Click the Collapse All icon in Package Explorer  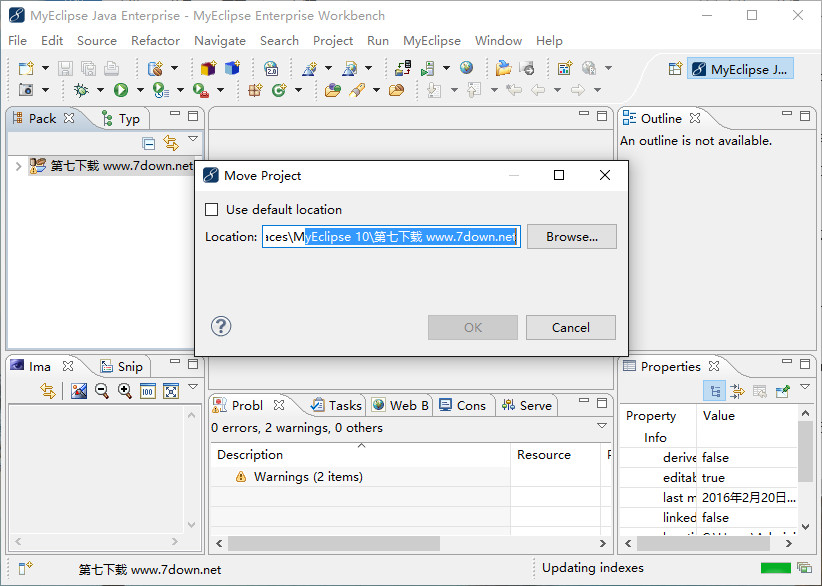click(149, 144)
